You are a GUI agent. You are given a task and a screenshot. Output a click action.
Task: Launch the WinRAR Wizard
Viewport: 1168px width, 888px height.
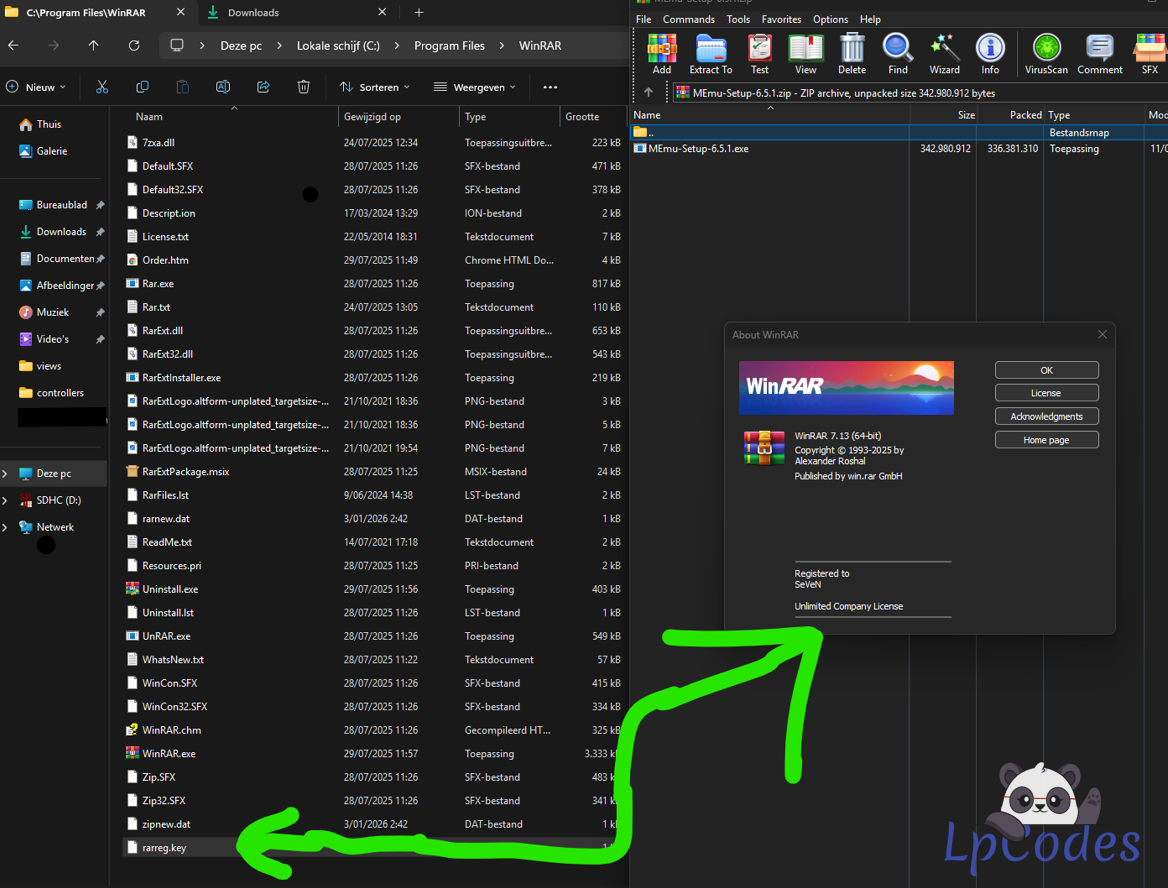[x=944, y=53]
